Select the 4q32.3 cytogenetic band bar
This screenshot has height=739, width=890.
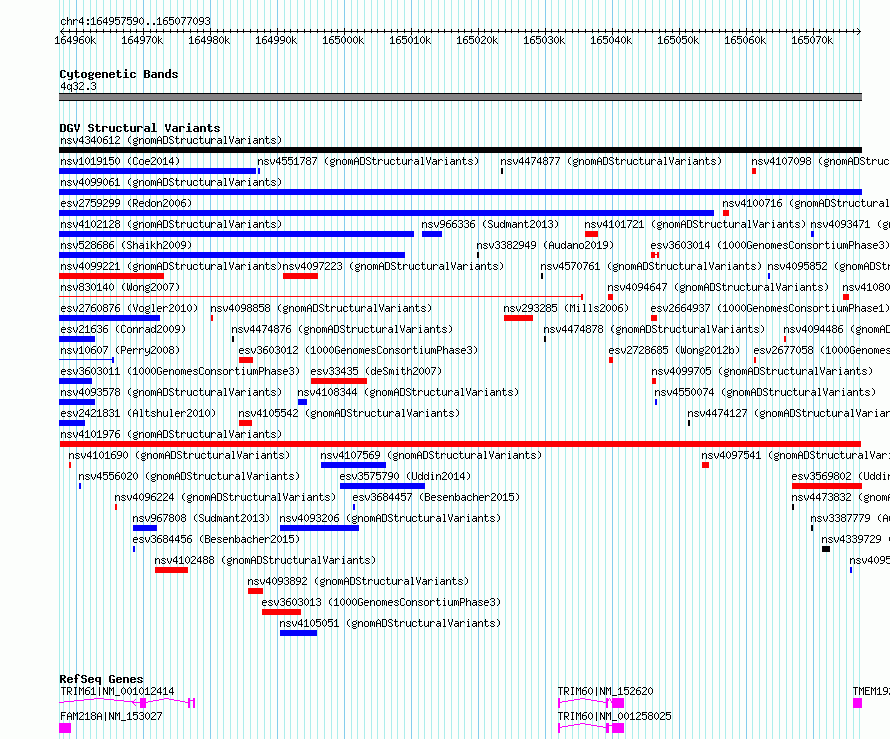(460, 97)
